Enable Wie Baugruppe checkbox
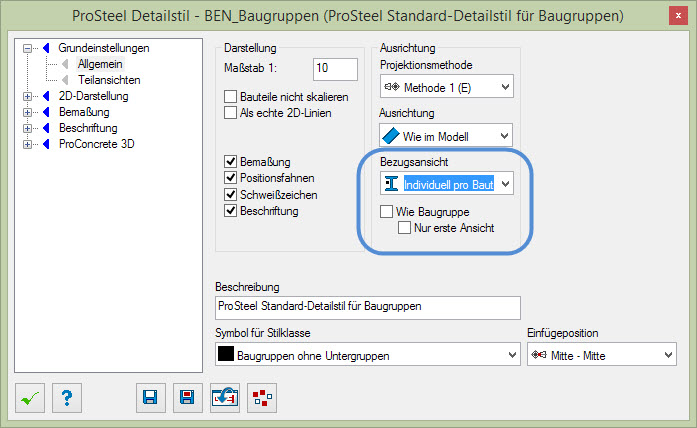 click(x=386, y=211)
